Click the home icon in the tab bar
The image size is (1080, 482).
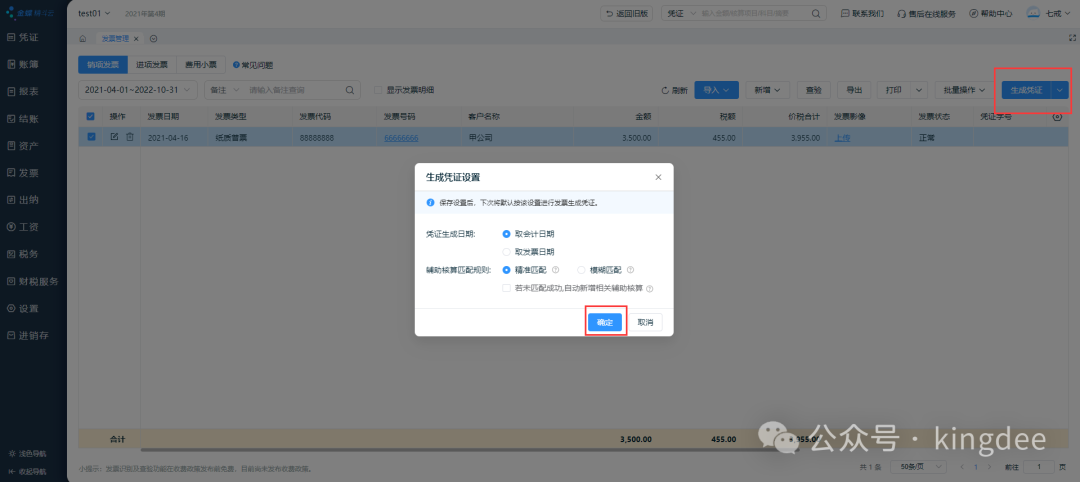tap(82, 38)
